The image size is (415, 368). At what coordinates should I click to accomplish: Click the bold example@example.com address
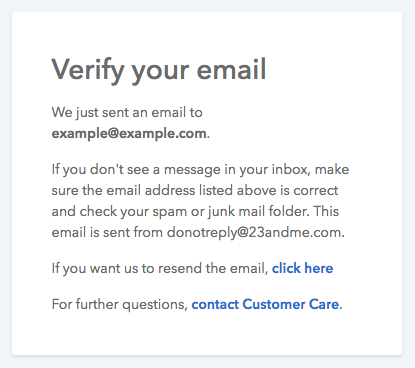tap(129, 134)
